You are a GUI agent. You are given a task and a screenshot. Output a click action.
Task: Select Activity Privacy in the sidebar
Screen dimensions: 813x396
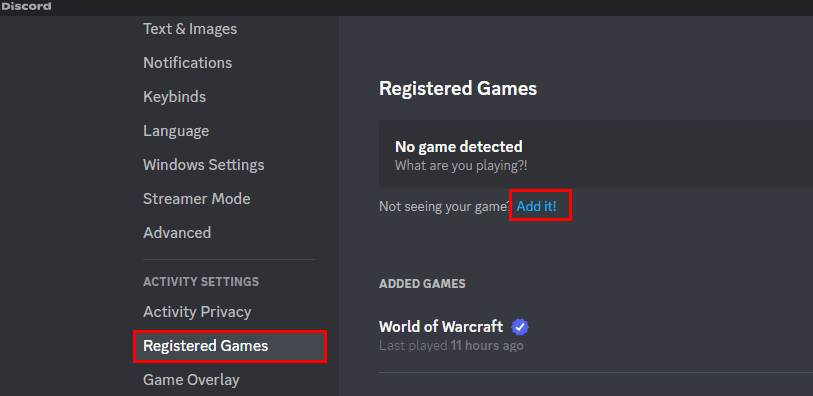(197, 312)
